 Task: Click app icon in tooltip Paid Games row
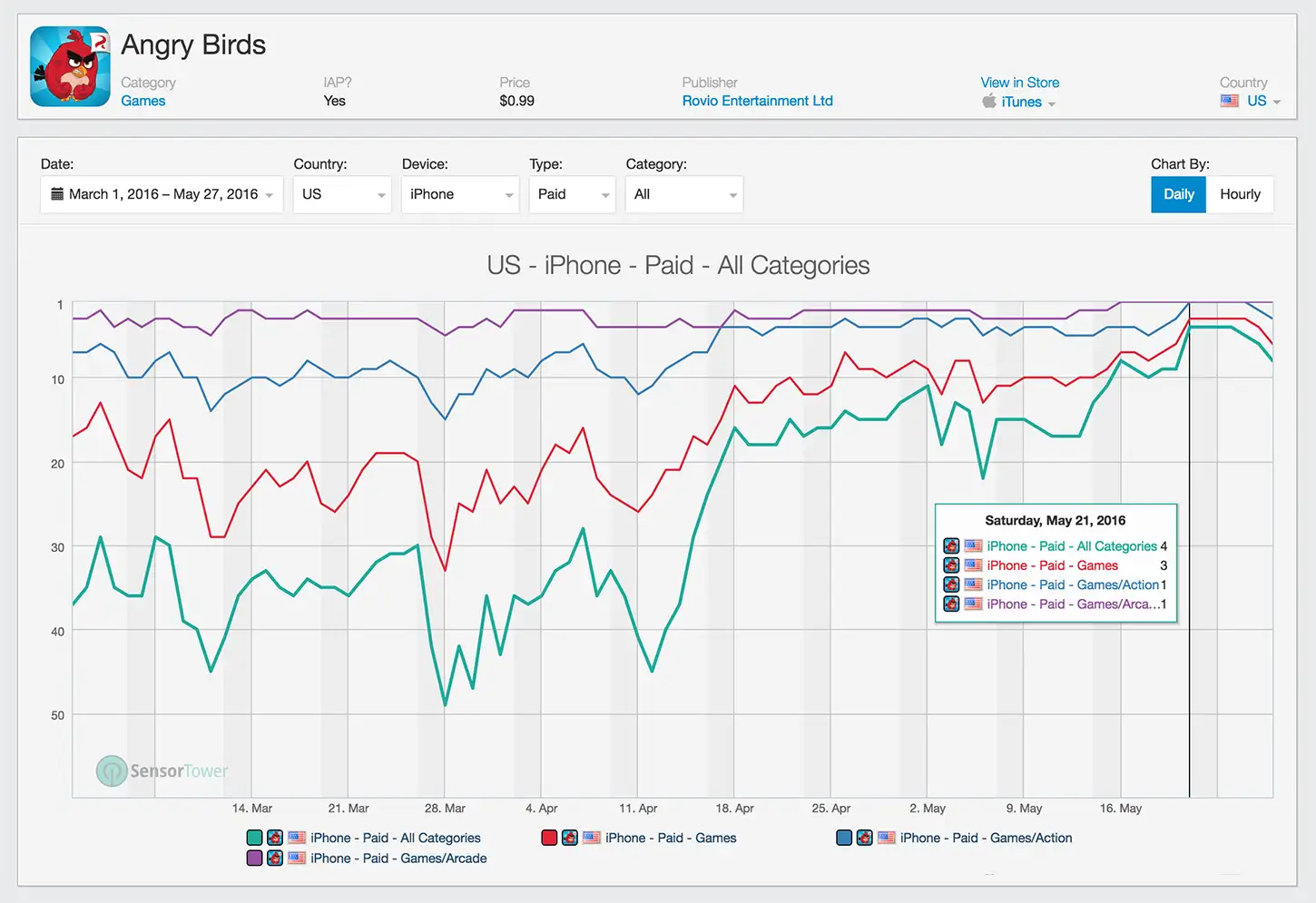coord(951,564)
